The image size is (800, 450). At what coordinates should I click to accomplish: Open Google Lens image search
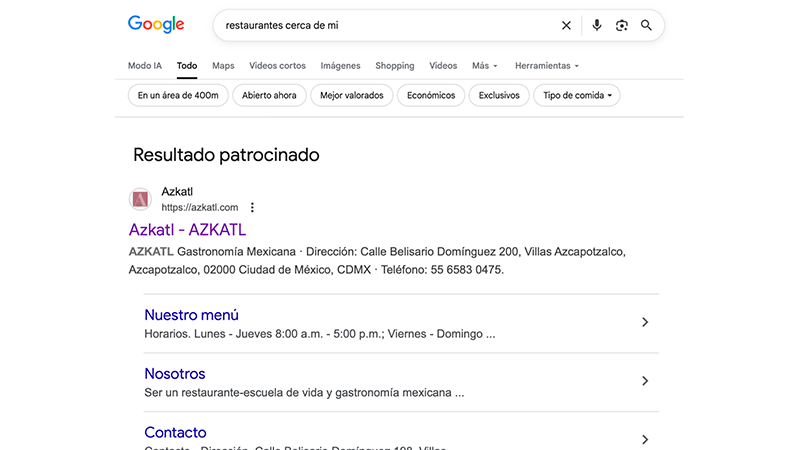click(622, 25)
